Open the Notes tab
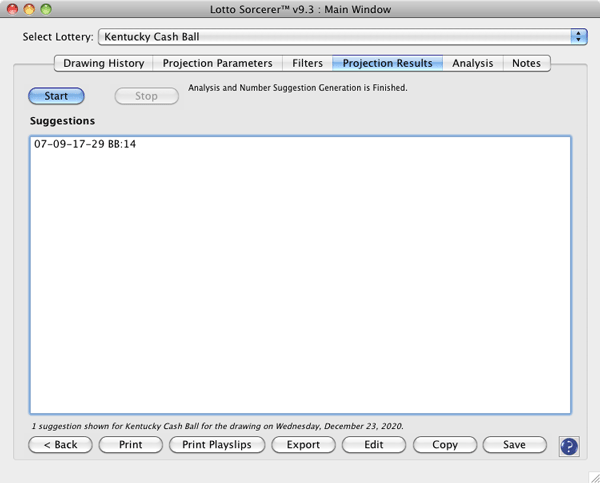This screenshot has height=483, width=600. (x=526, y=63)
